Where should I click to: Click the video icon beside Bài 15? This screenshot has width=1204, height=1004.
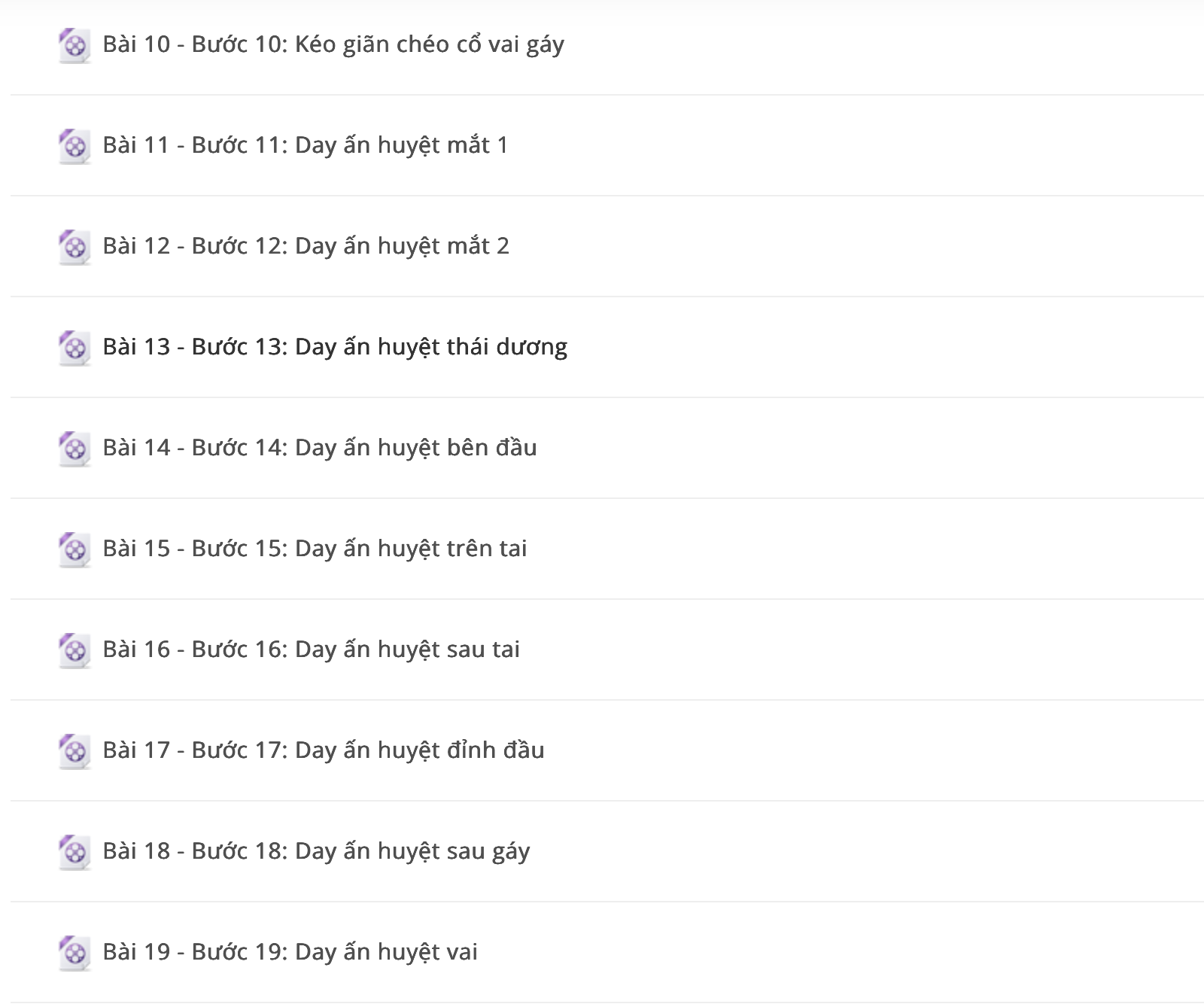74,549
